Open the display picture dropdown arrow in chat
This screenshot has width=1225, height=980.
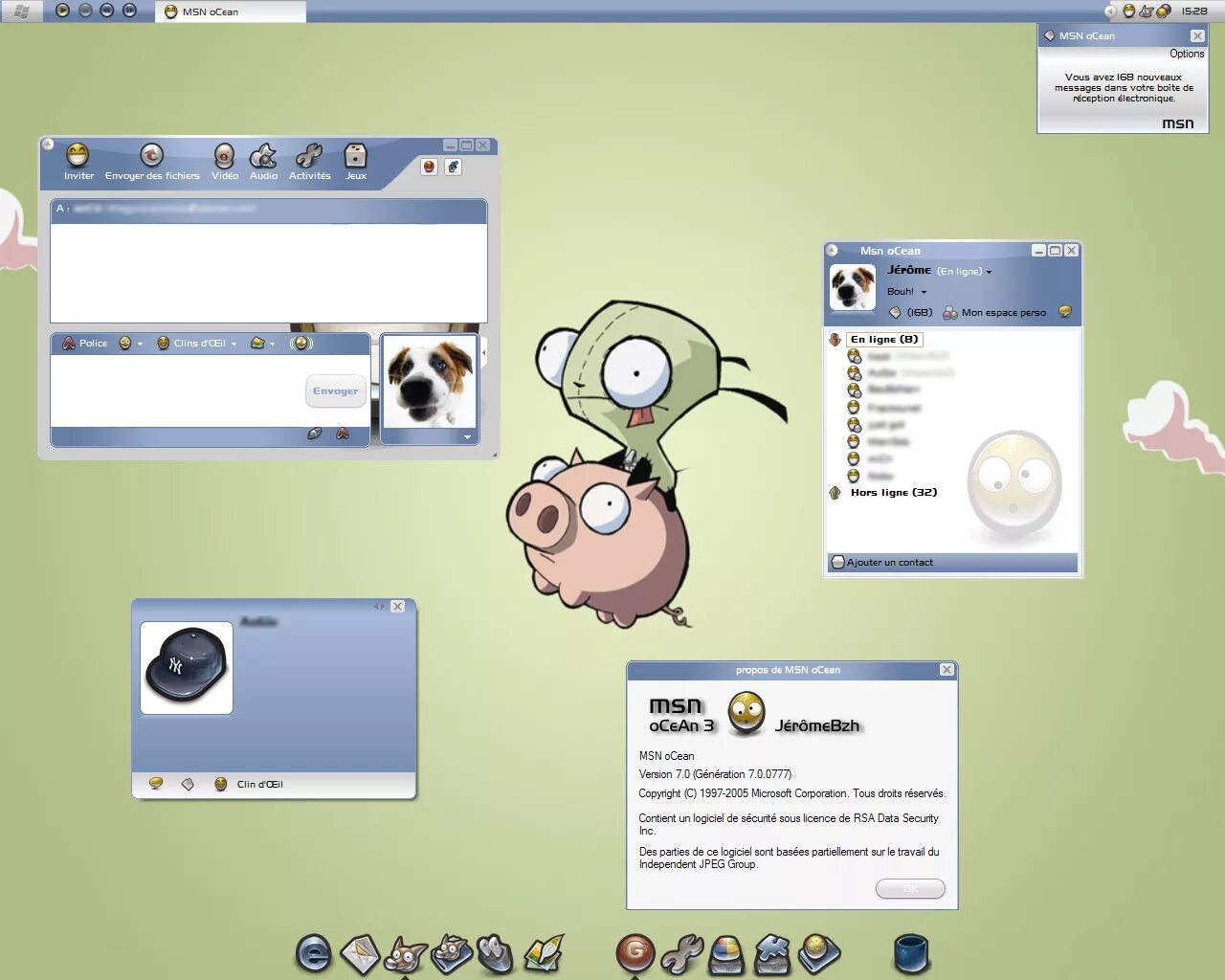[x=467, y=437]
